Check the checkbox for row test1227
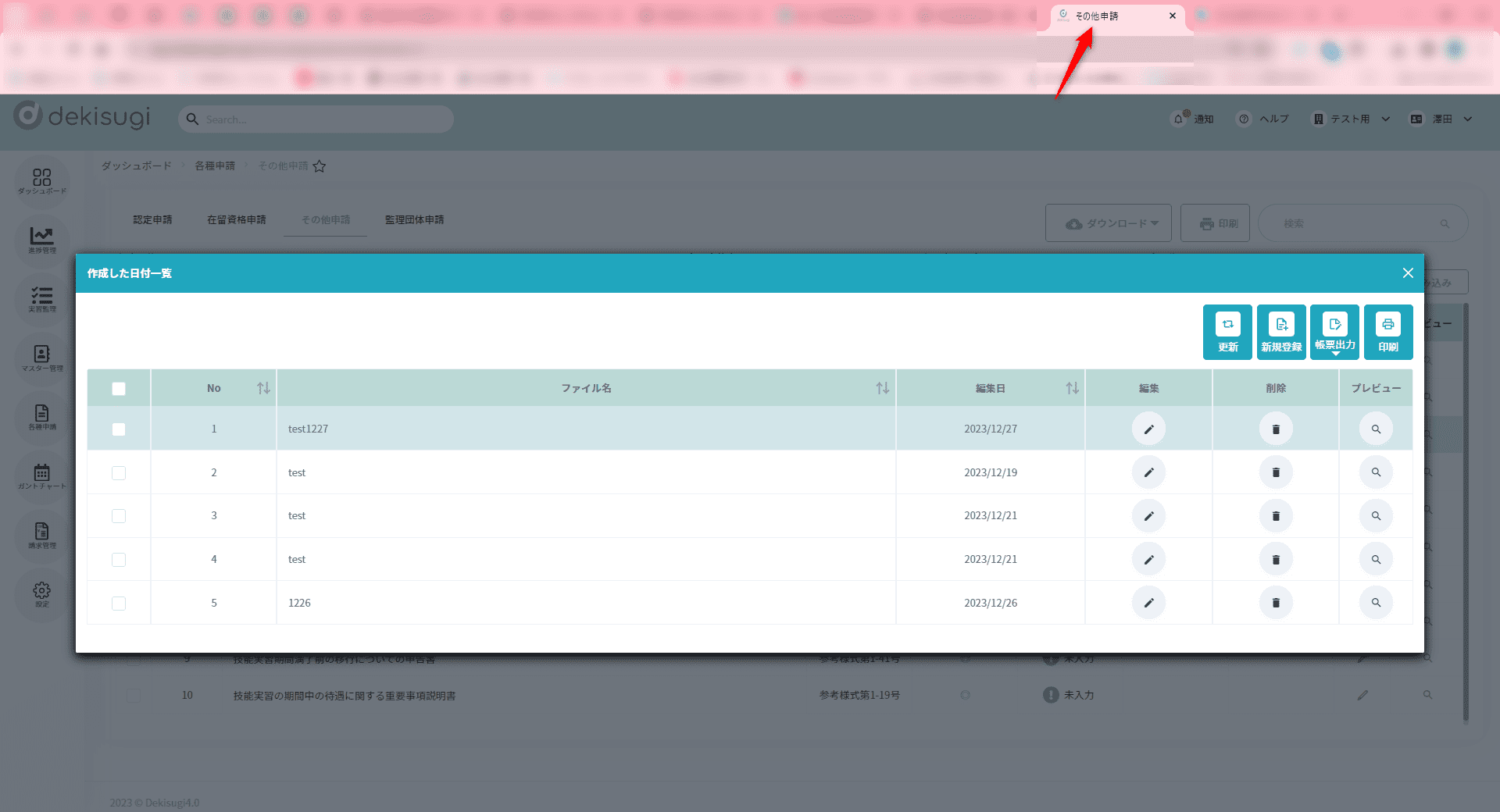The height and width of the screenshot is (812, 1500). pos(119,429)
